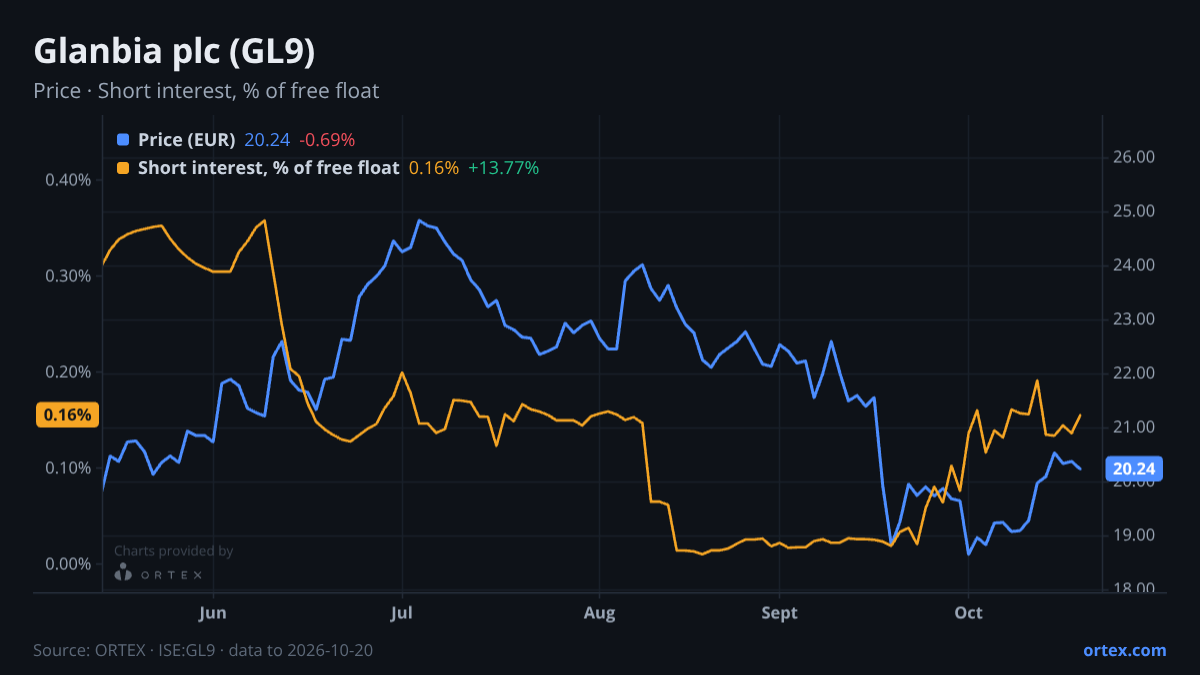
Task: Click the -0.69% price change value
Action: pos(327,140)
